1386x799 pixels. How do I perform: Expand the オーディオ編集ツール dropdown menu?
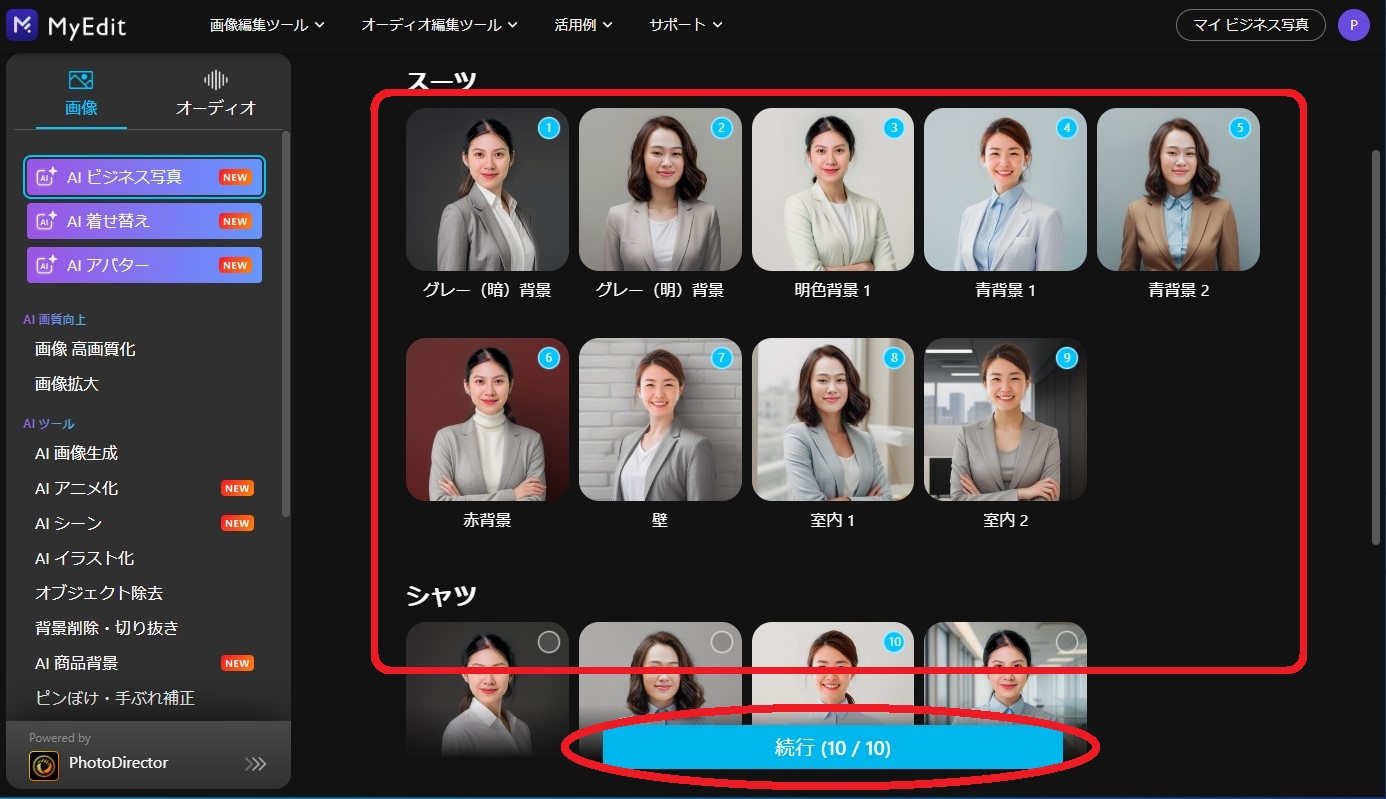tap(439, 25)
